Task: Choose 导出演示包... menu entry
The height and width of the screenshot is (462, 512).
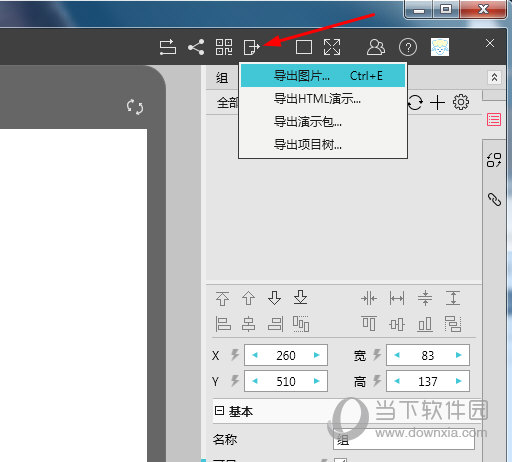Action: (323, 122)
